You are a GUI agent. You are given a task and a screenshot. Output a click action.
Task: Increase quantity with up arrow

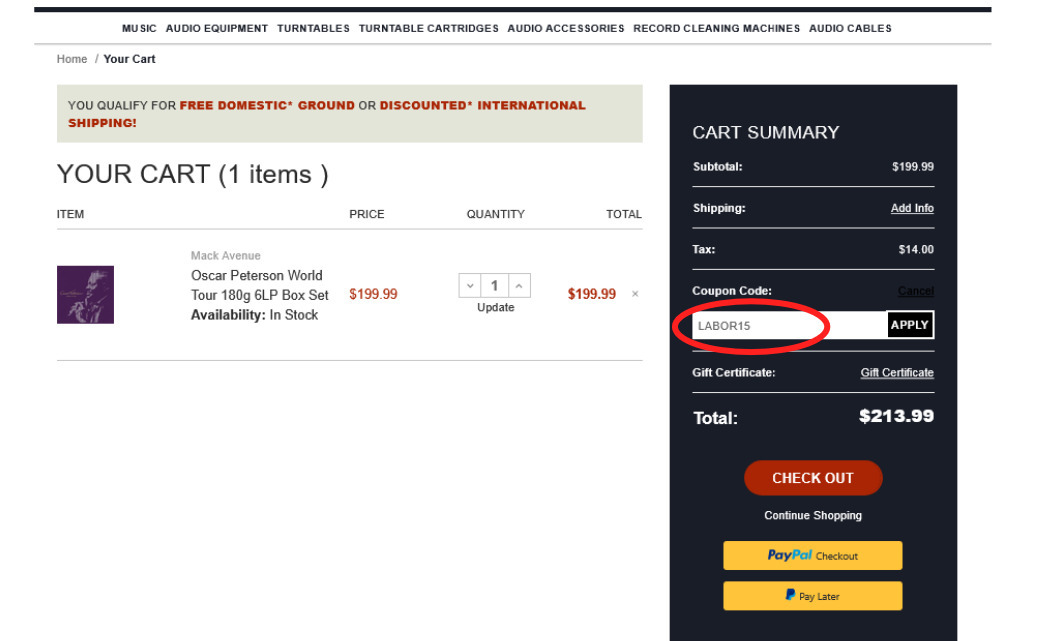pyautogui.click(x=519, y=286)
